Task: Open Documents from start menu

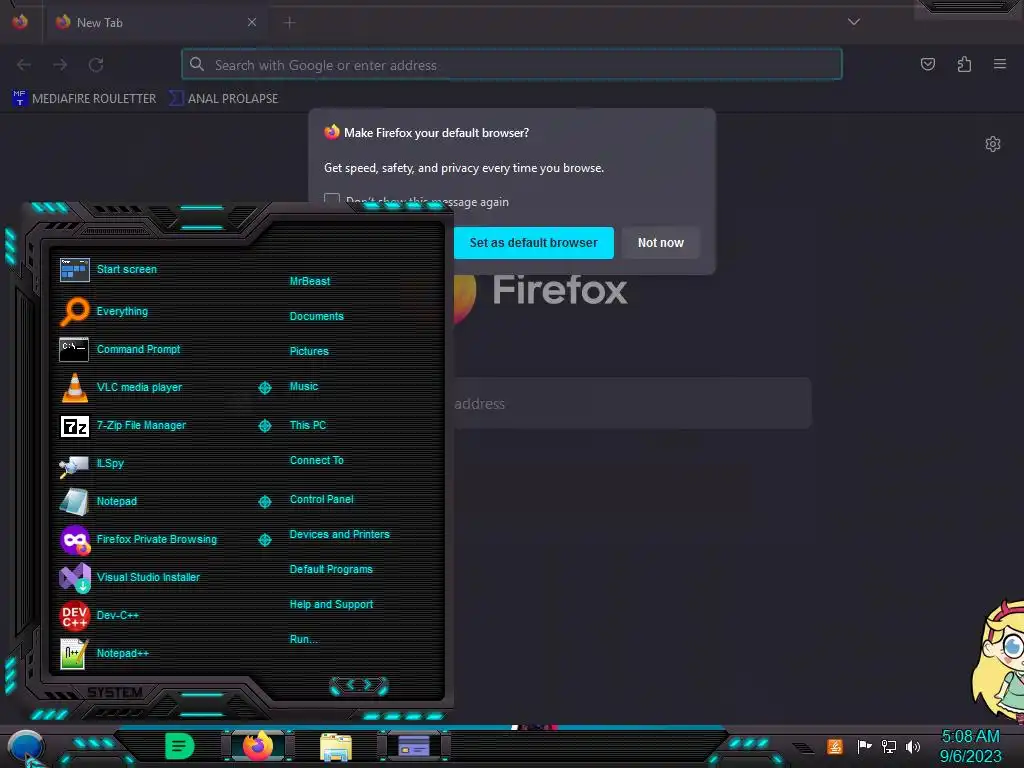Action: pos(316,316)
